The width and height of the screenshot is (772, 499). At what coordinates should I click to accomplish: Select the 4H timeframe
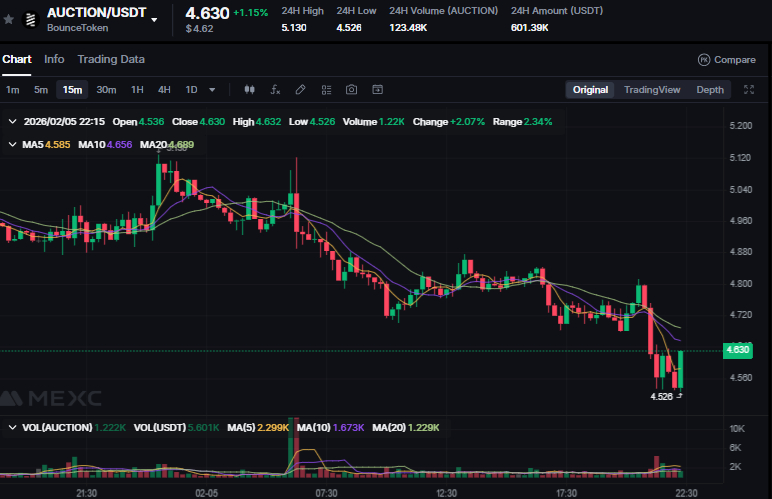click(x=164, y=90)
